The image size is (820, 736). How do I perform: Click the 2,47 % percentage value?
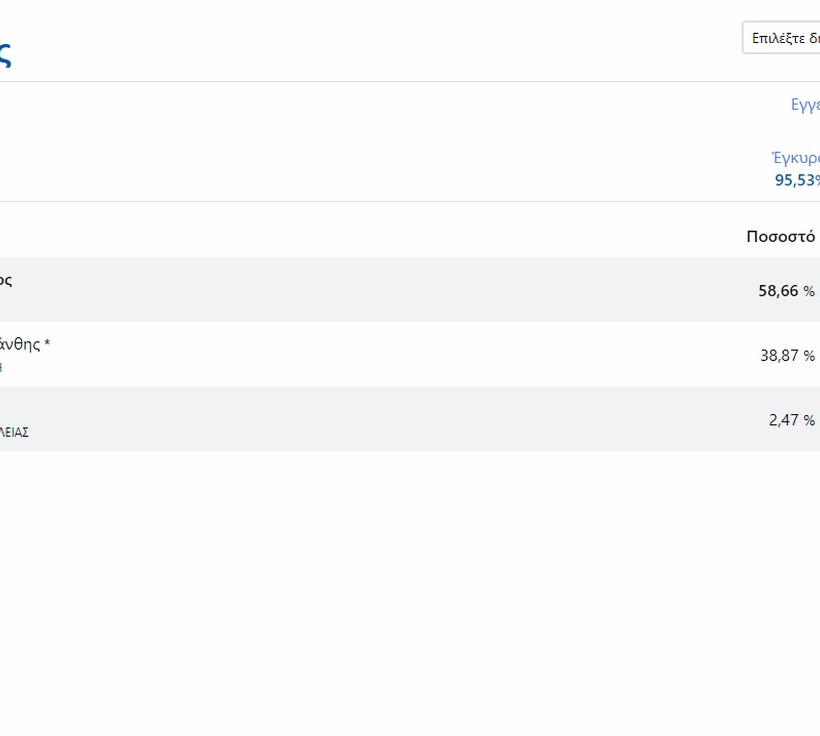tap(790, 420)
